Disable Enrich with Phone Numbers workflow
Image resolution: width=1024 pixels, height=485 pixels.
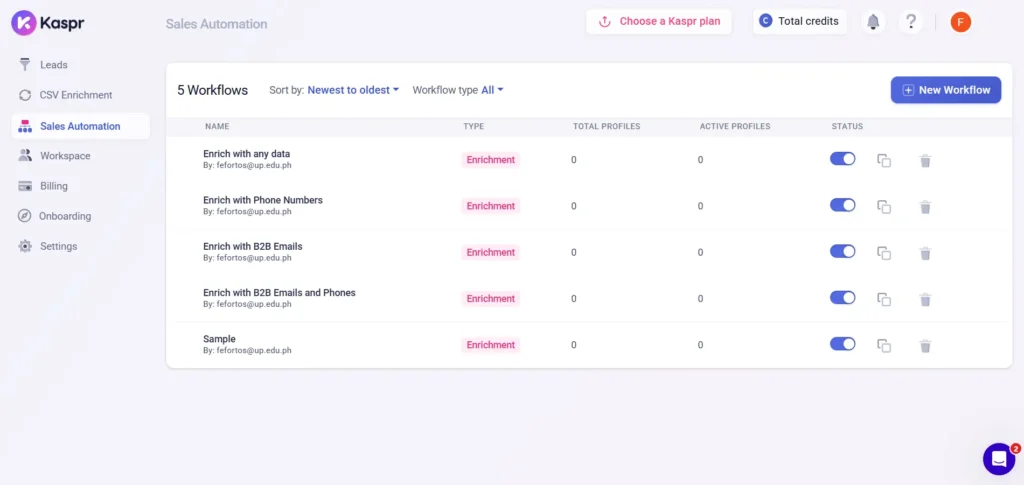tap(842, 205)
